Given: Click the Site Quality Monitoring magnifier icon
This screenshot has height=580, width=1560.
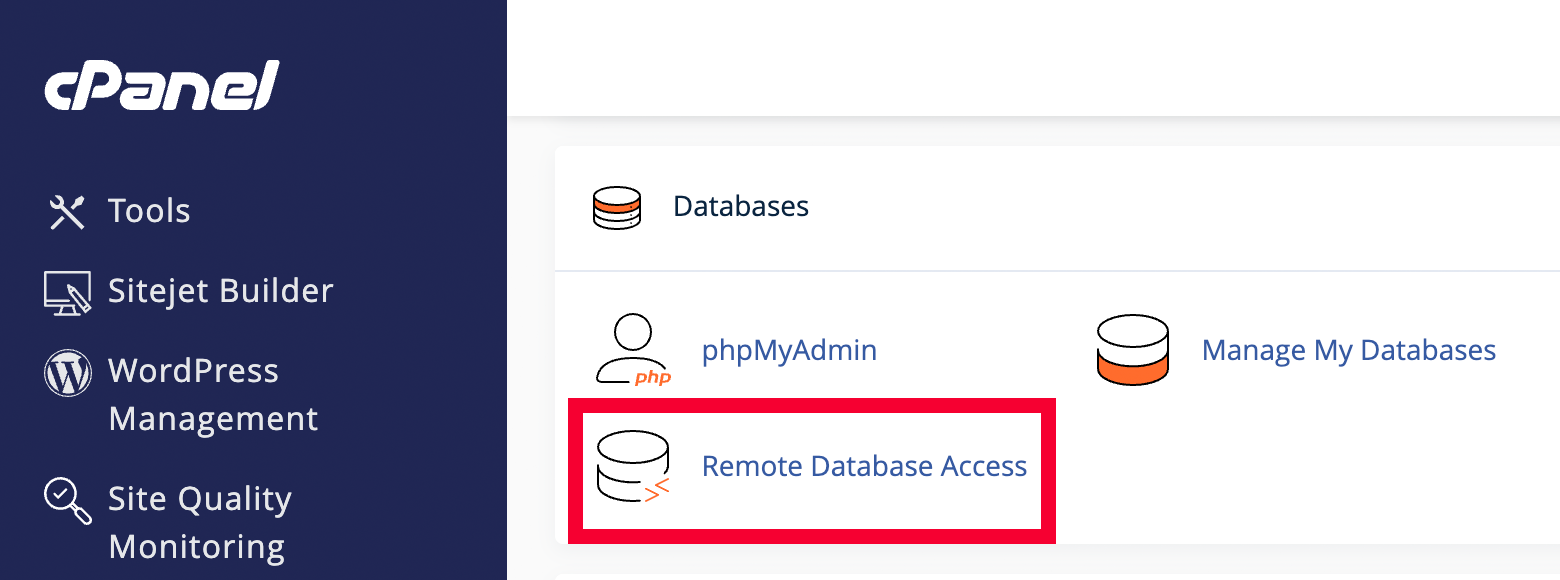Looking at the screenshot, I should pyautogui.click(x=67, y=499).
